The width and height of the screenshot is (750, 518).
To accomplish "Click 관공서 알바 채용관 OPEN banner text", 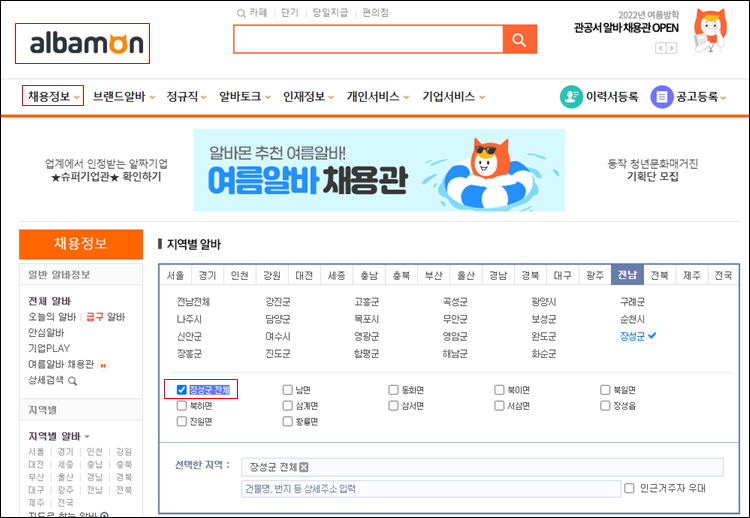I will 626,28.
